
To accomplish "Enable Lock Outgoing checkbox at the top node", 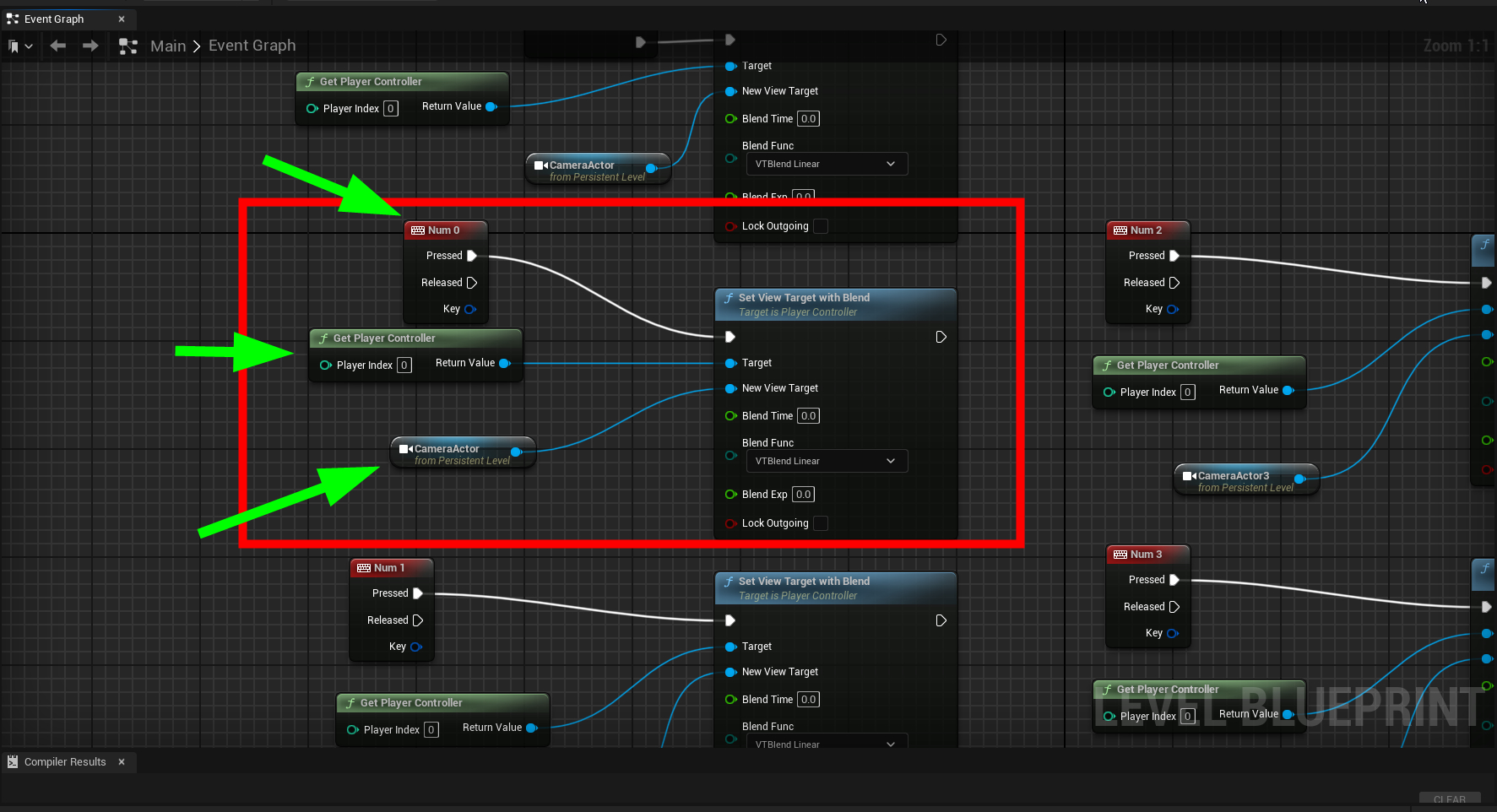I will point(820,226).
